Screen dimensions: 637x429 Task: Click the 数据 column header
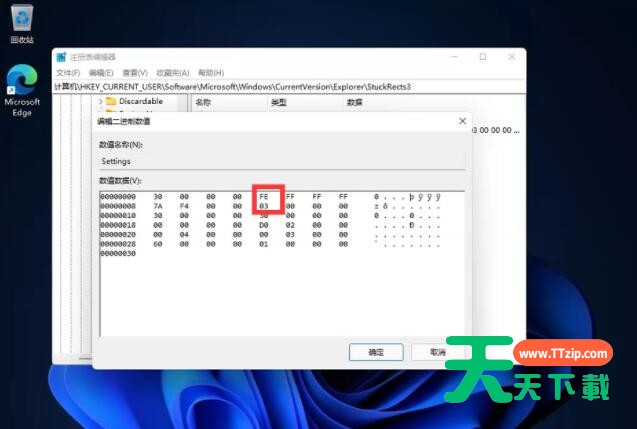click(x=354, y=102)
